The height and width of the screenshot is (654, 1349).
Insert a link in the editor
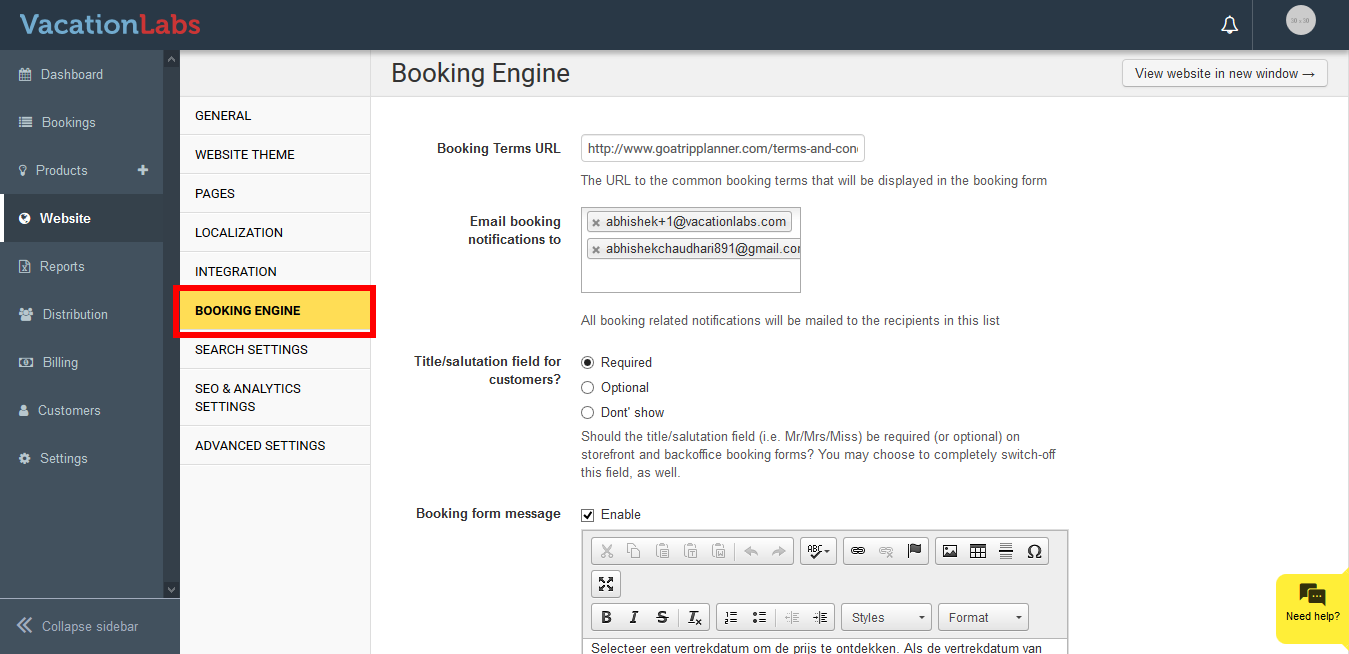[x=857, y=551]
